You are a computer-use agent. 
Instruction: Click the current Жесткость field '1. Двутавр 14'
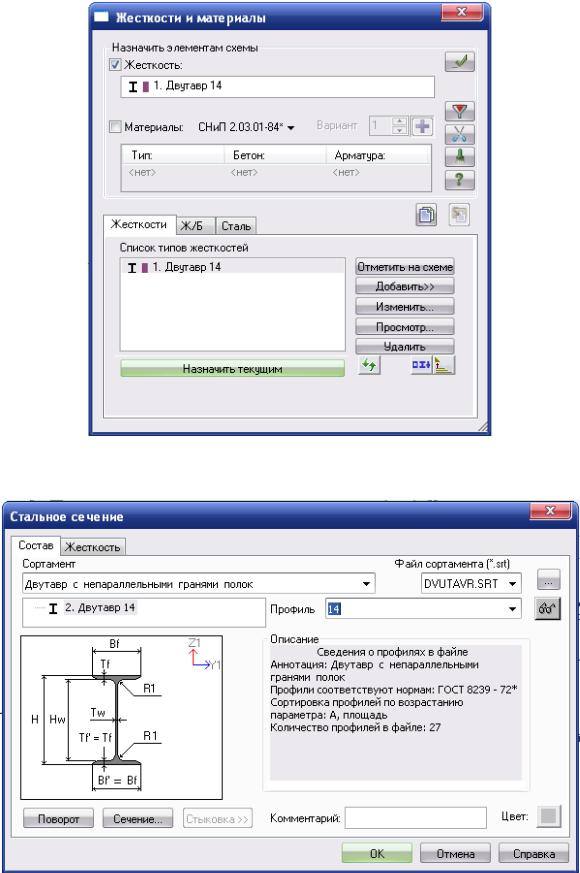point(277,86)
